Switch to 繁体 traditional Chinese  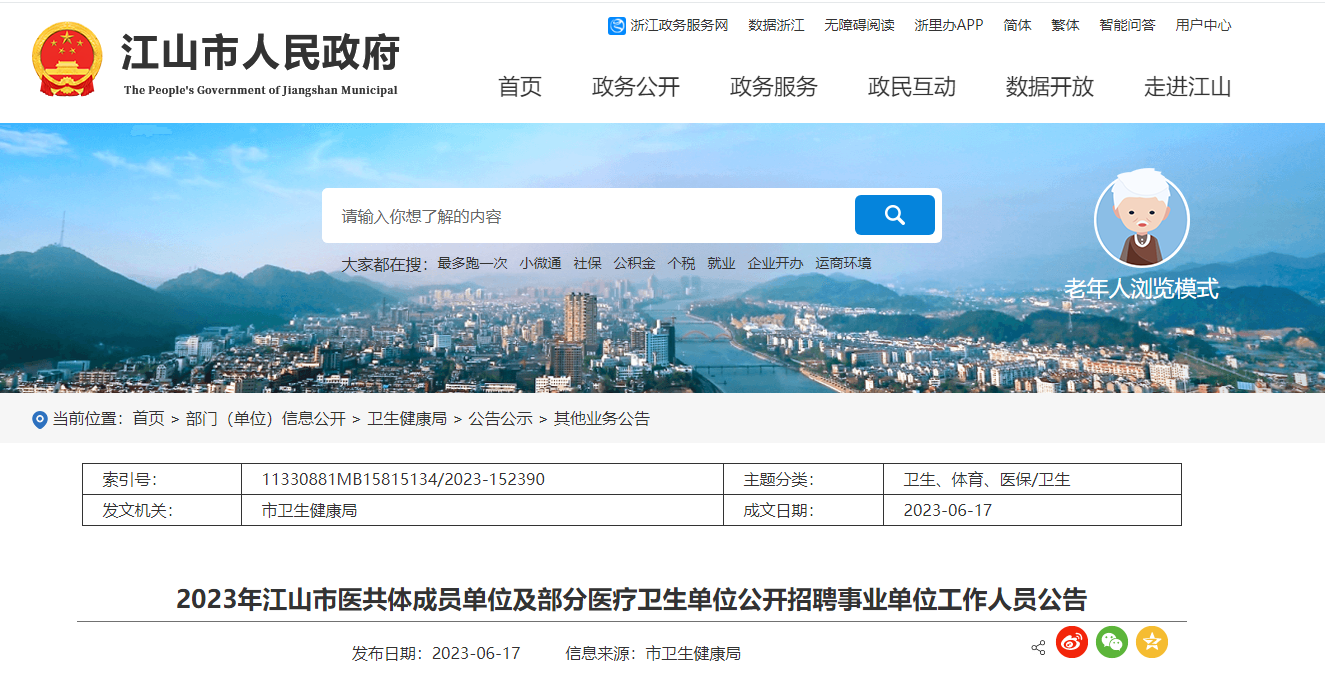(1065, 25)
